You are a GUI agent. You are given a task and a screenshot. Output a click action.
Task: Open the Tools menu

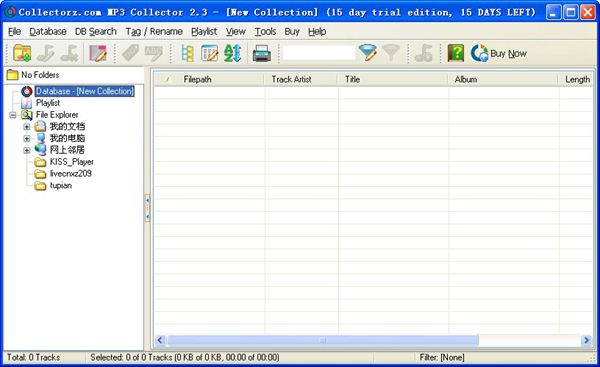pyautogui.click(x=266, y=31)
